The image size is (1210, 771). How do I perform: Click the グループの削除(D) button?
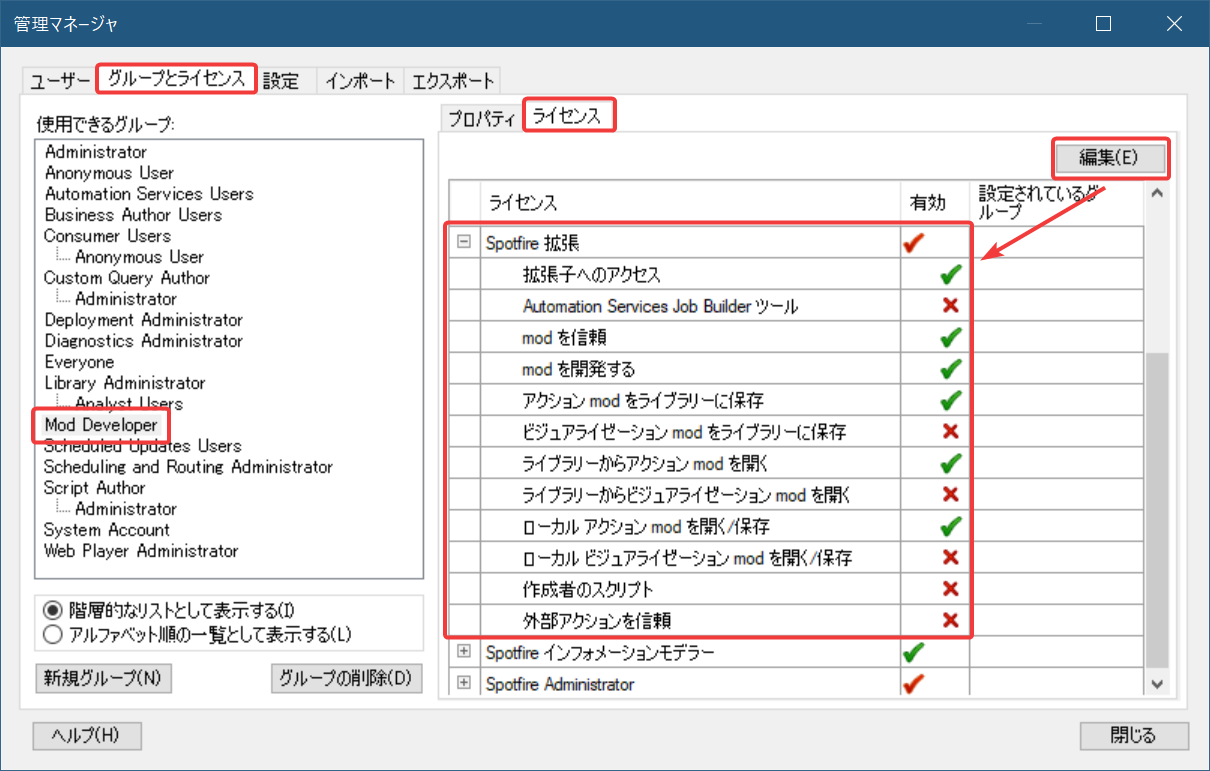point(346,679)
